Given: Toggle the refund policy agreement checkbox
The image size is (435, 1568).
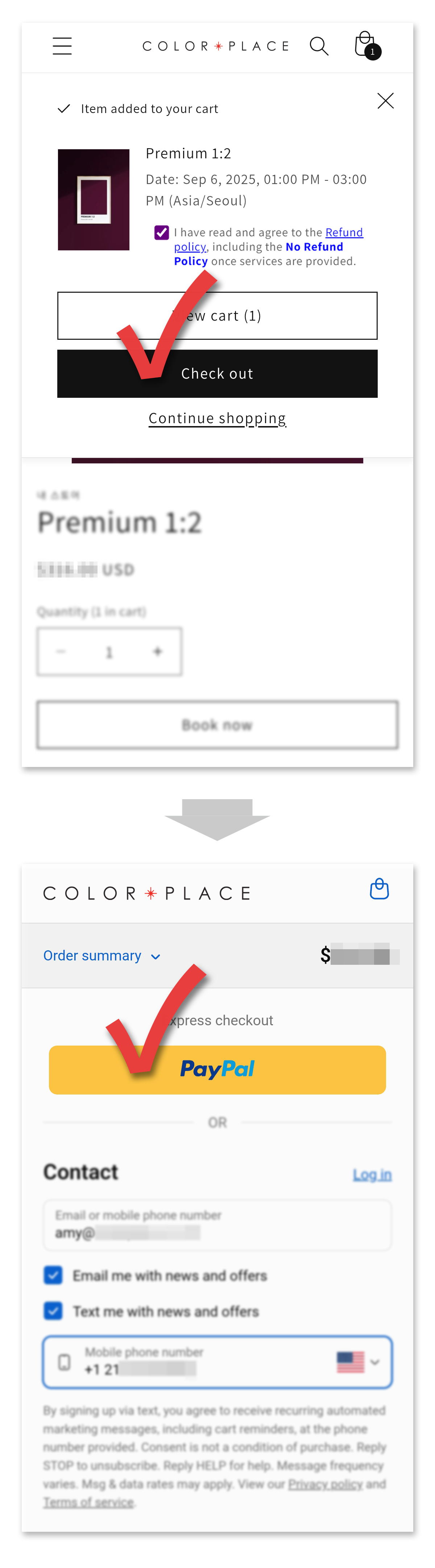Looking at the screenshot, I should pyautogui.click(x=161, y=233).
